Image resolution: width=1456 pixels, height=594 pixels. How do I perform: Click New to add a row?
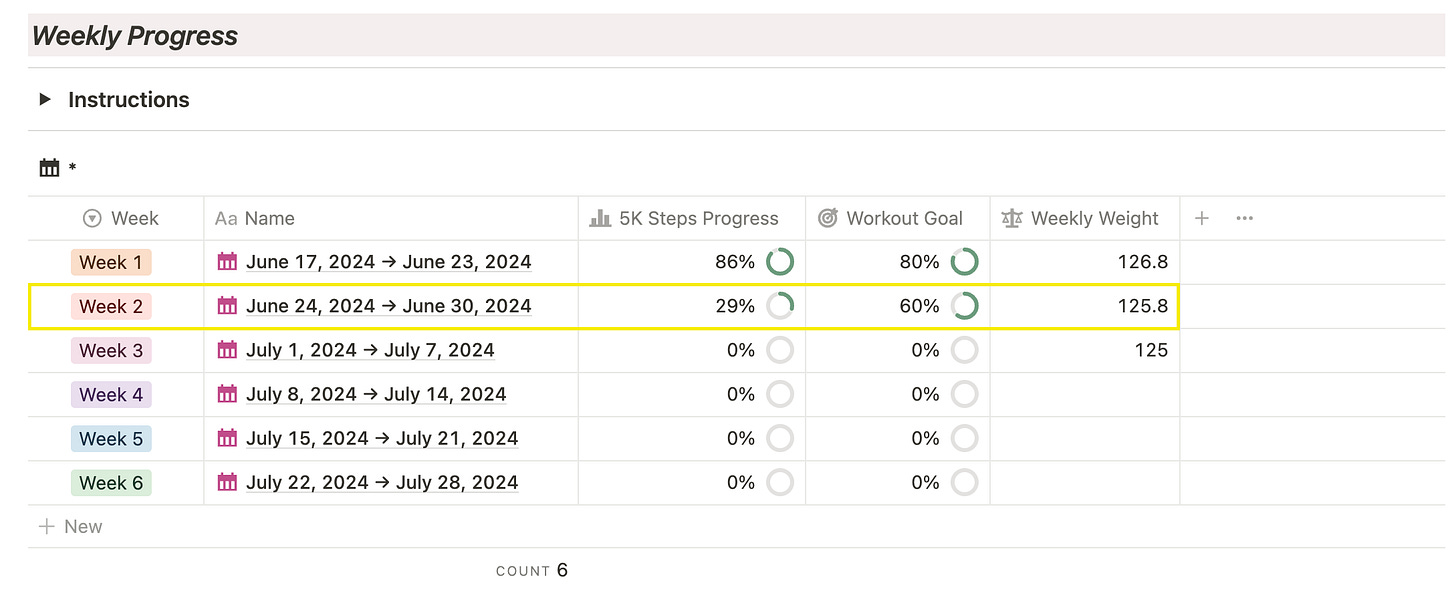(x=71, y=526)
